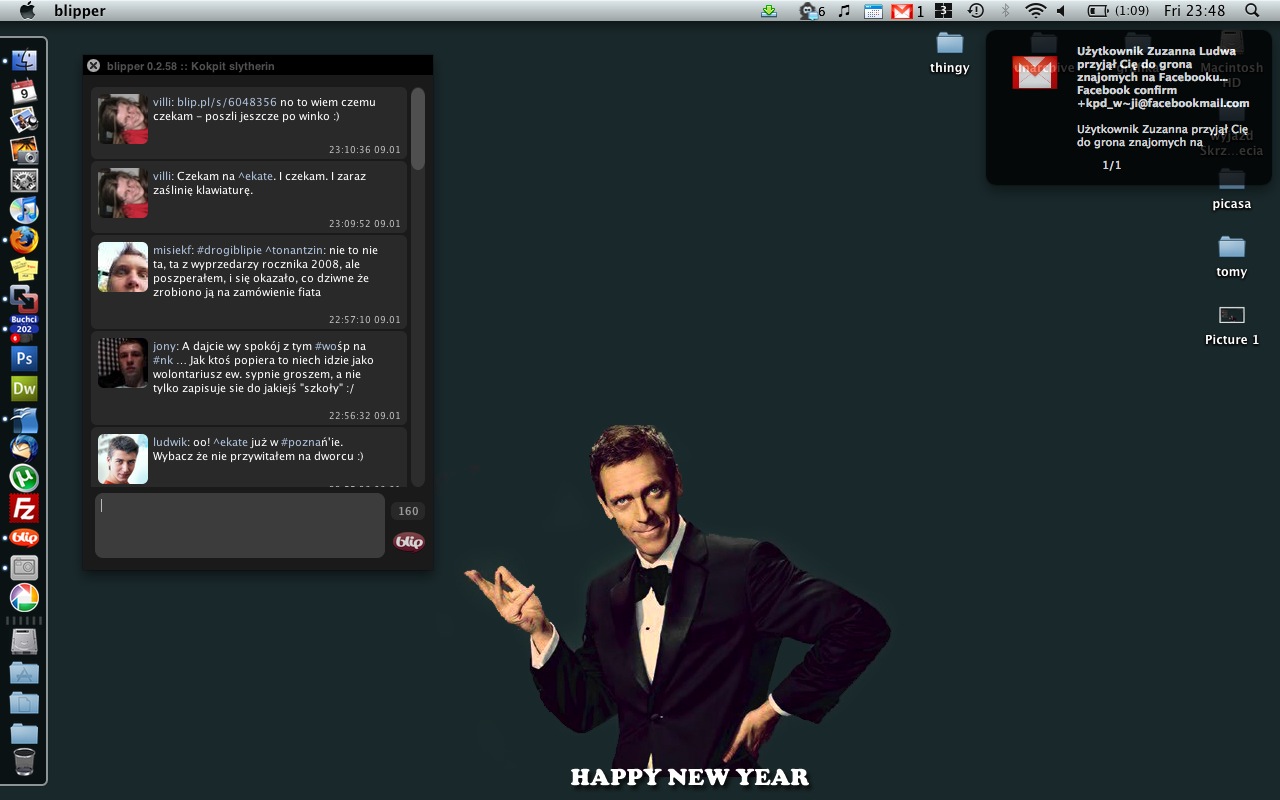This screenshot has height=800, width=1280.
Task: Open the blip.pl/s/6048356 link
Action: (226, 102)
